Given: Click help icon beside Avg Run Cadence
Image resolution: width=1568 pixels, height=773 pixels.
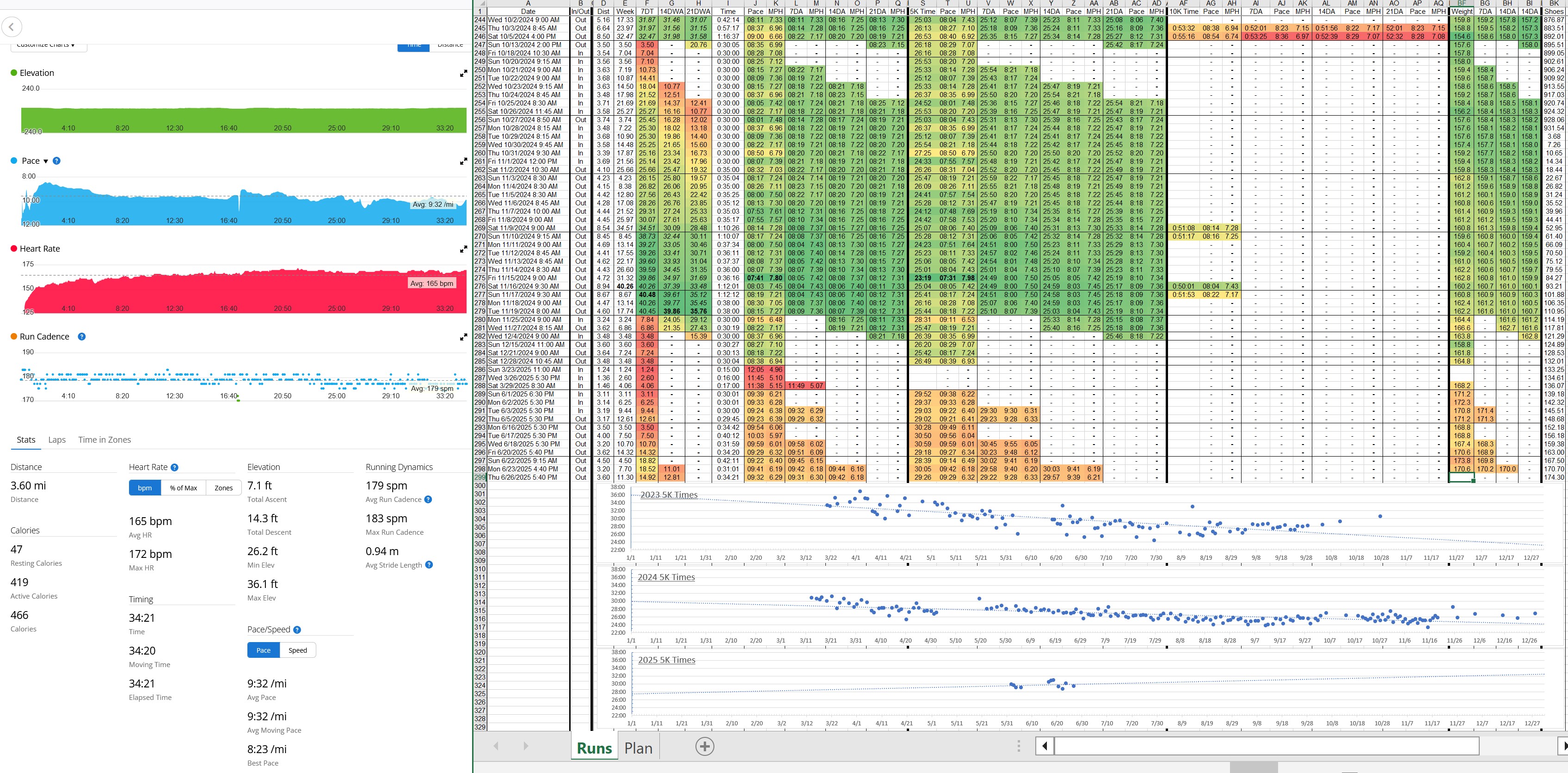Looking at the screenshot, I should 428,500.
